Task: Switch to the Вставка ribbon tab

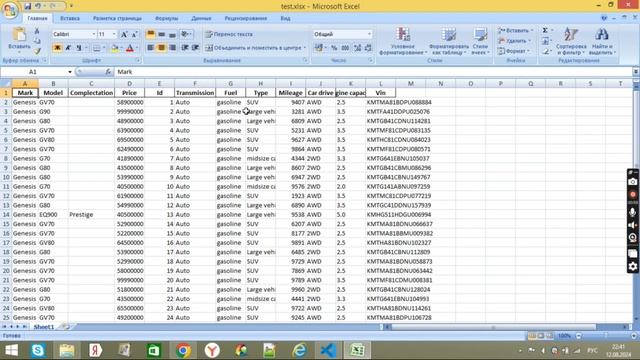Action: [70, 18]
